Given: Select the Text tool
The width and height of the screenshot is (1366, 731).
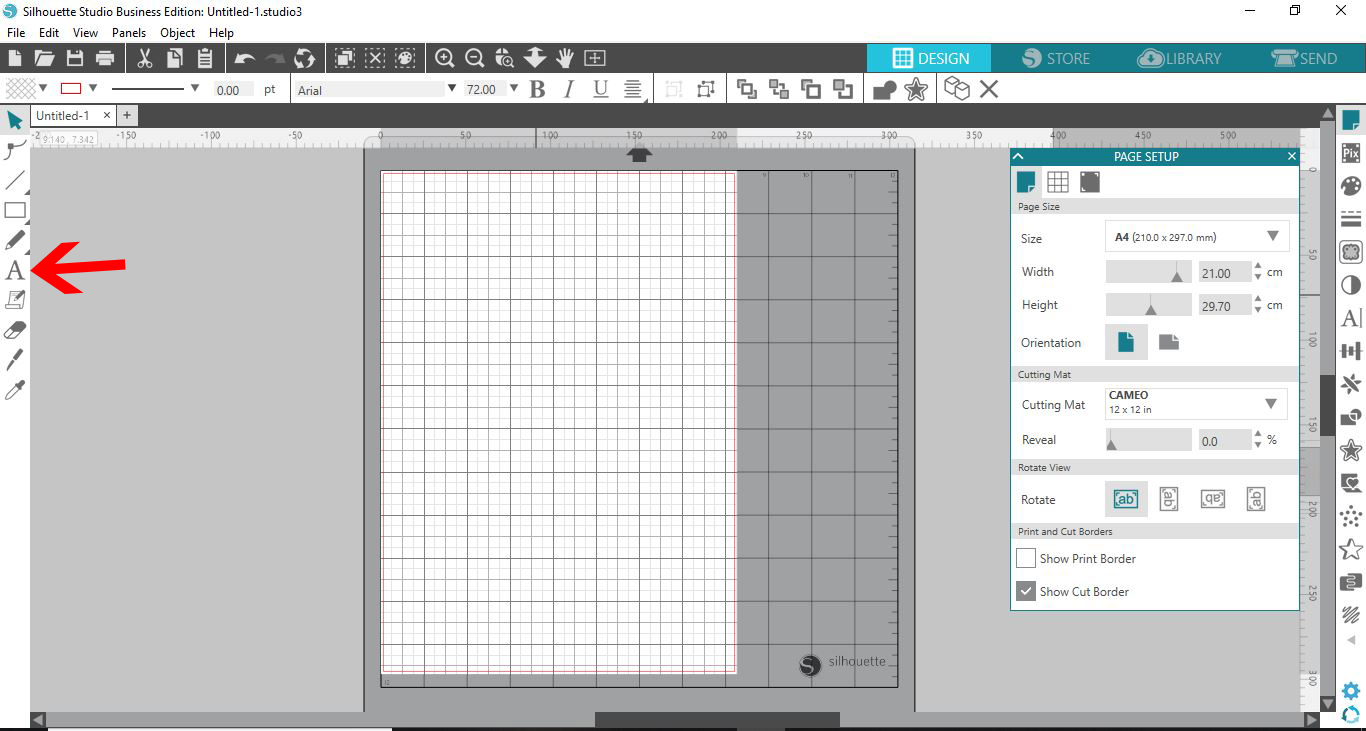Looking at the screenshot, I should tap(14, 270).
